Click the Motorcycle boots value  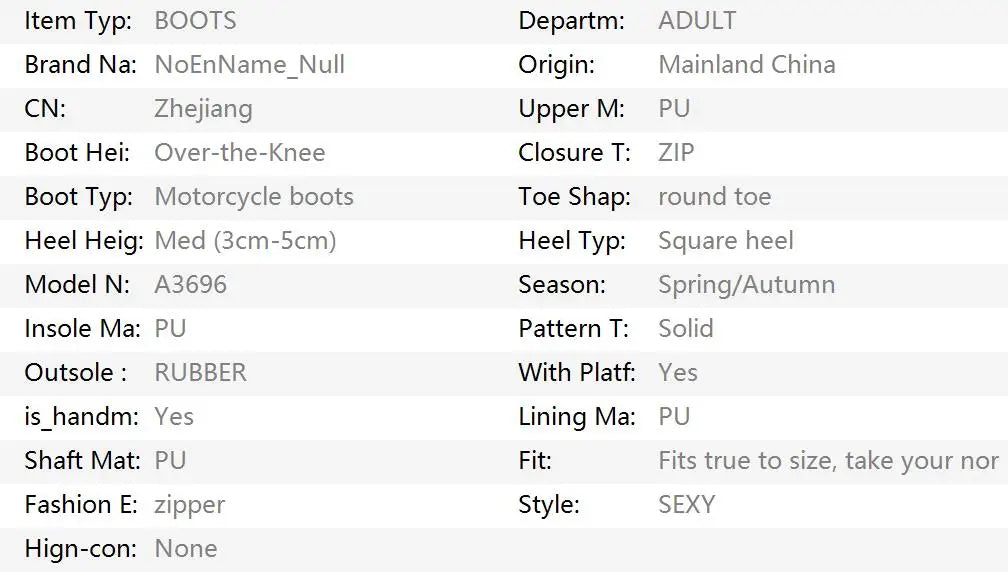point(254,197)
